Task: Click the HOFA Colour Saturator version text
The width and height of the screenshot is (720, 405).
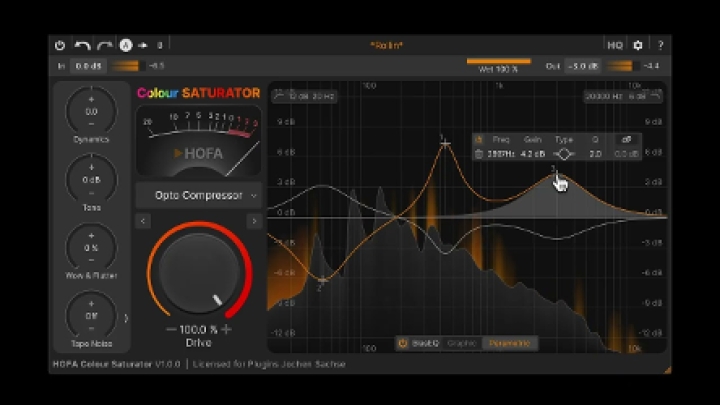Action: click(117, 364)
